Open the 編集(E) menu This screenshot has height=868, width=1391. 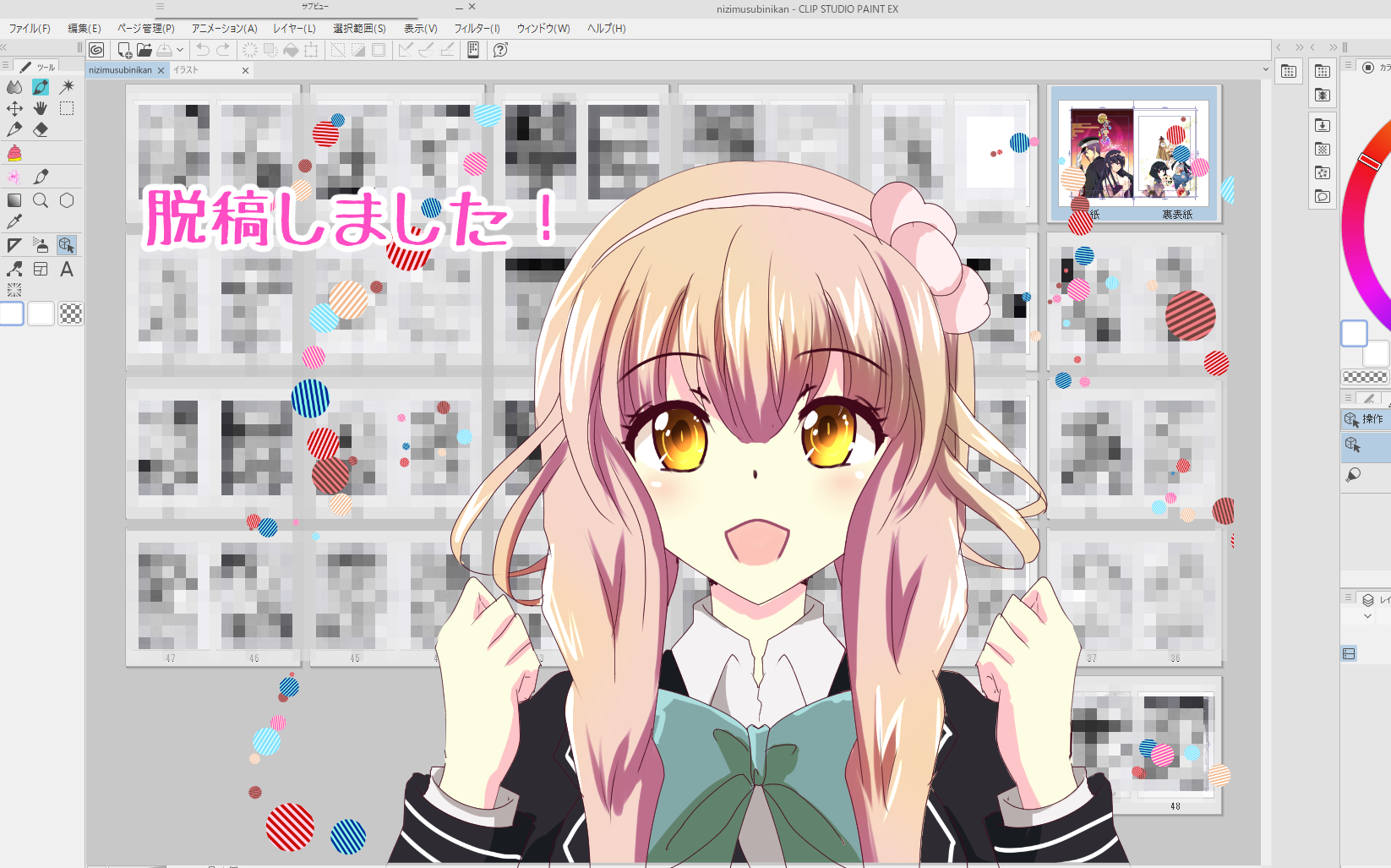click(x=85, y=29)
